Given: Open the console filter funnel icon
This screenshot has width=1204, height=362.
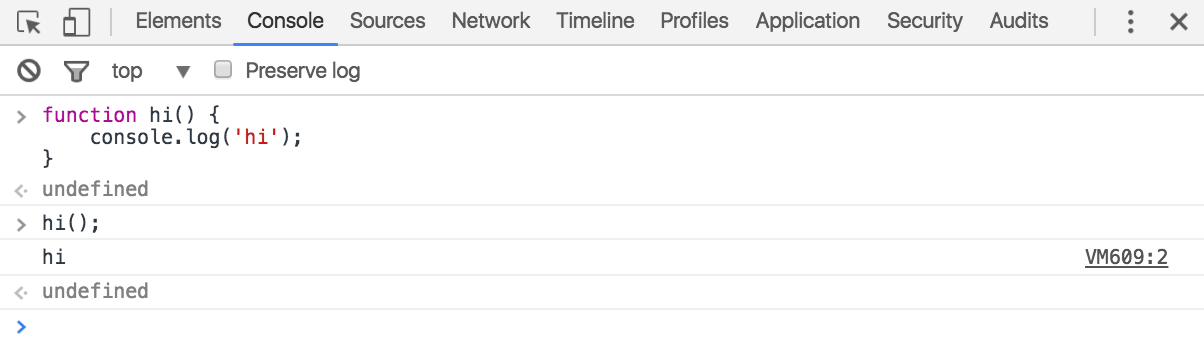Looking at the screenshot, I should click(76, 71).
